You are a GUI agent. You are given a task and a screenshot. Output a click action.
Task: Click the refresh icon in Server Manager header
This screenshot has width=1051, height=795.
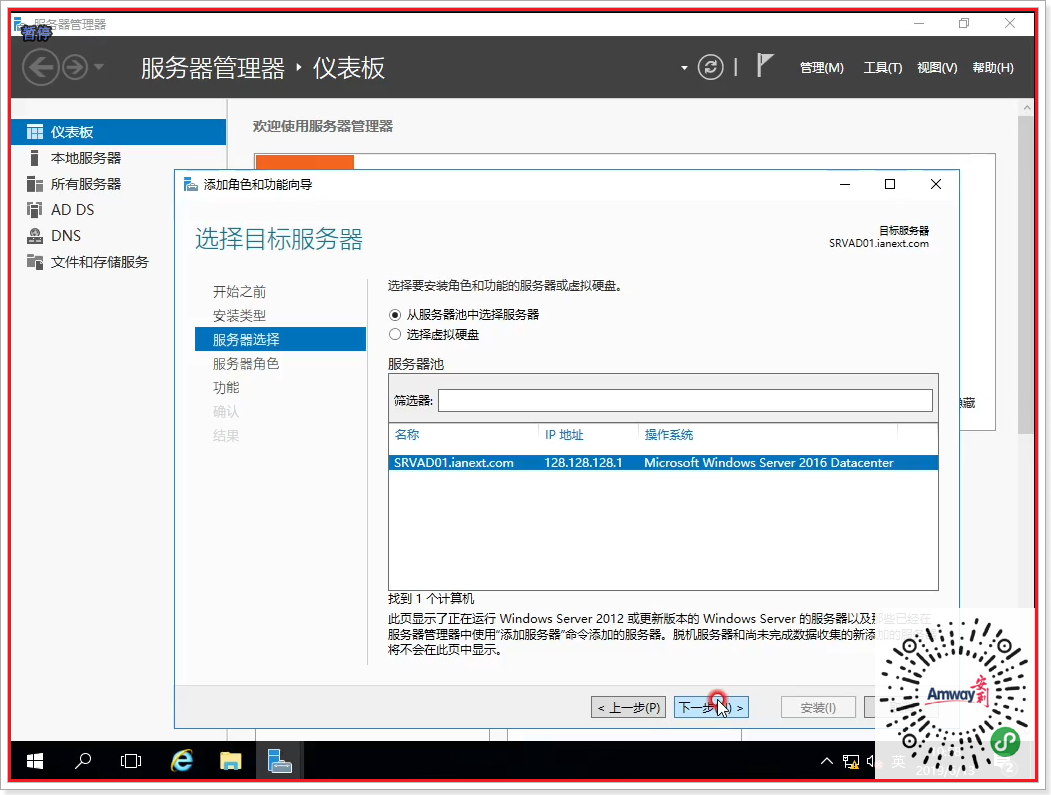tap(710, 67)
